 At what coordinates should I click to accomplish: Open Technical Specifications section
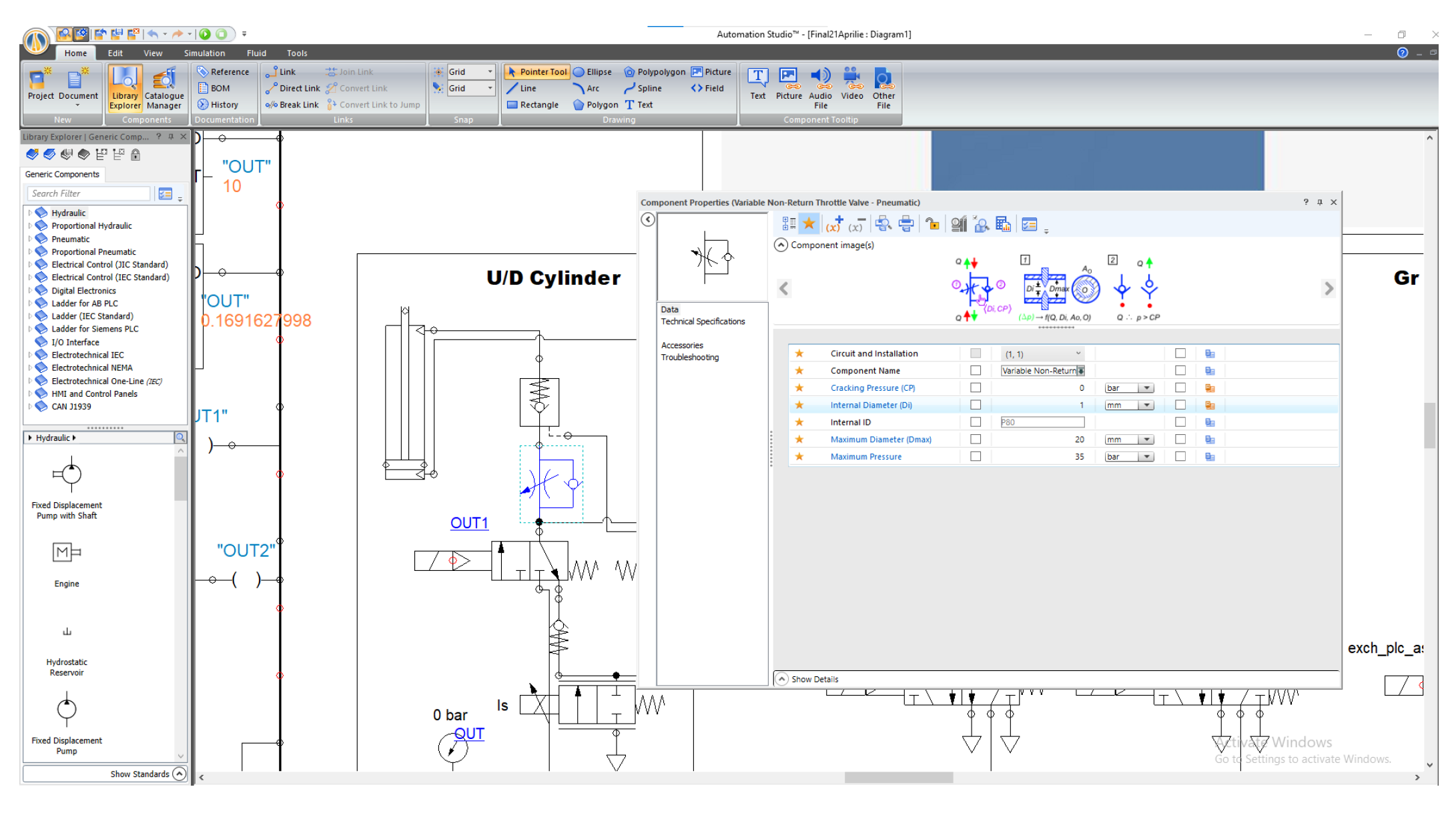click(703, 321)
